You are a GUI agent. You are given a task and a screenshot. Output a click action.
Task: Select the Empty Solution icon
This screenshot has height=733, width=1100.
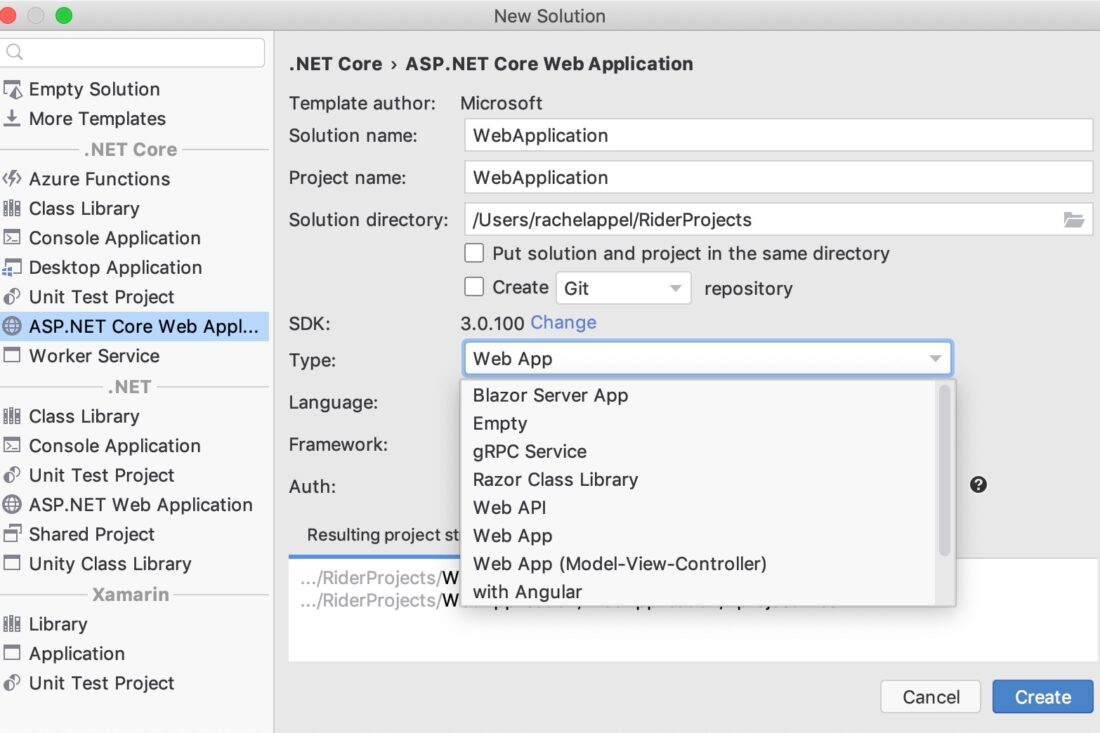point(12,90)
